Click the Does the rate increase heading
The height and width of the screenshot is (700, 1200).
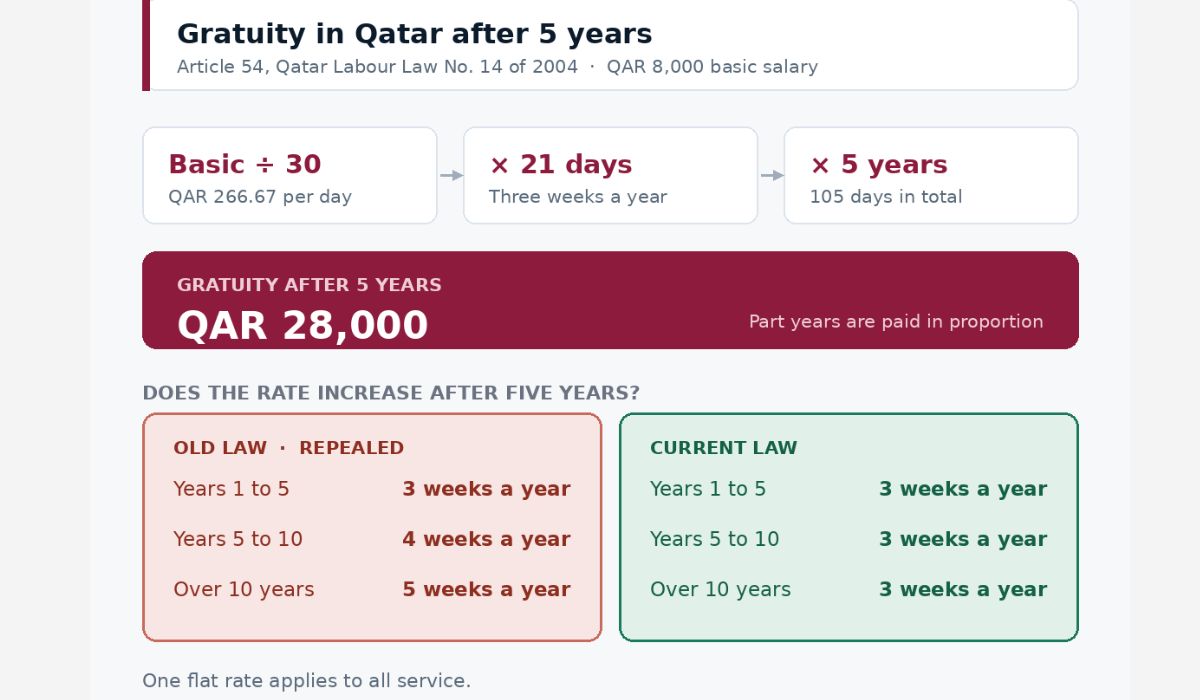click(391, 393)
